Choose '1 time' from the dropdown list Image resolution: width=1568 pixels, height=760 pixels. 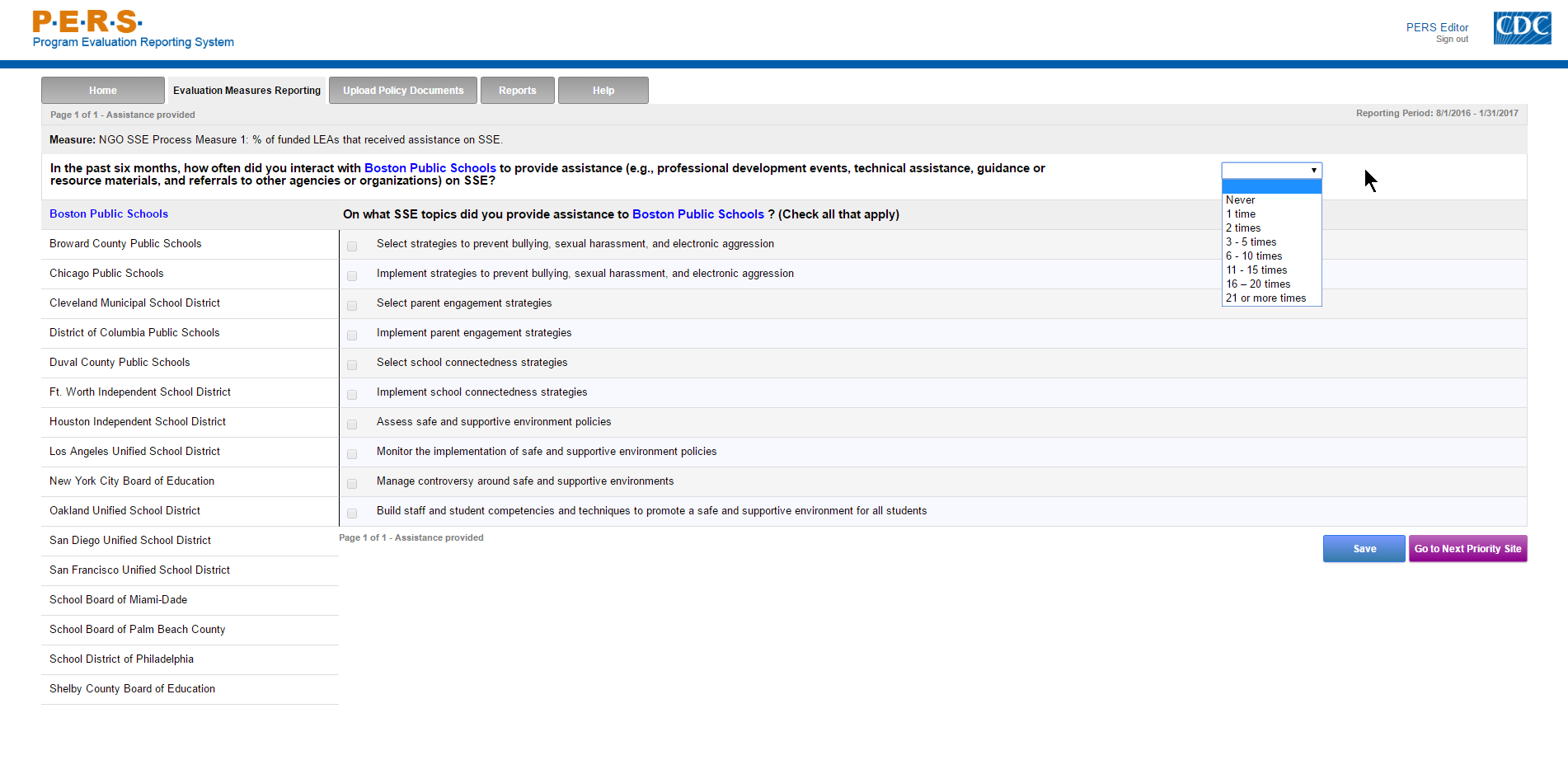(1272, 214)
